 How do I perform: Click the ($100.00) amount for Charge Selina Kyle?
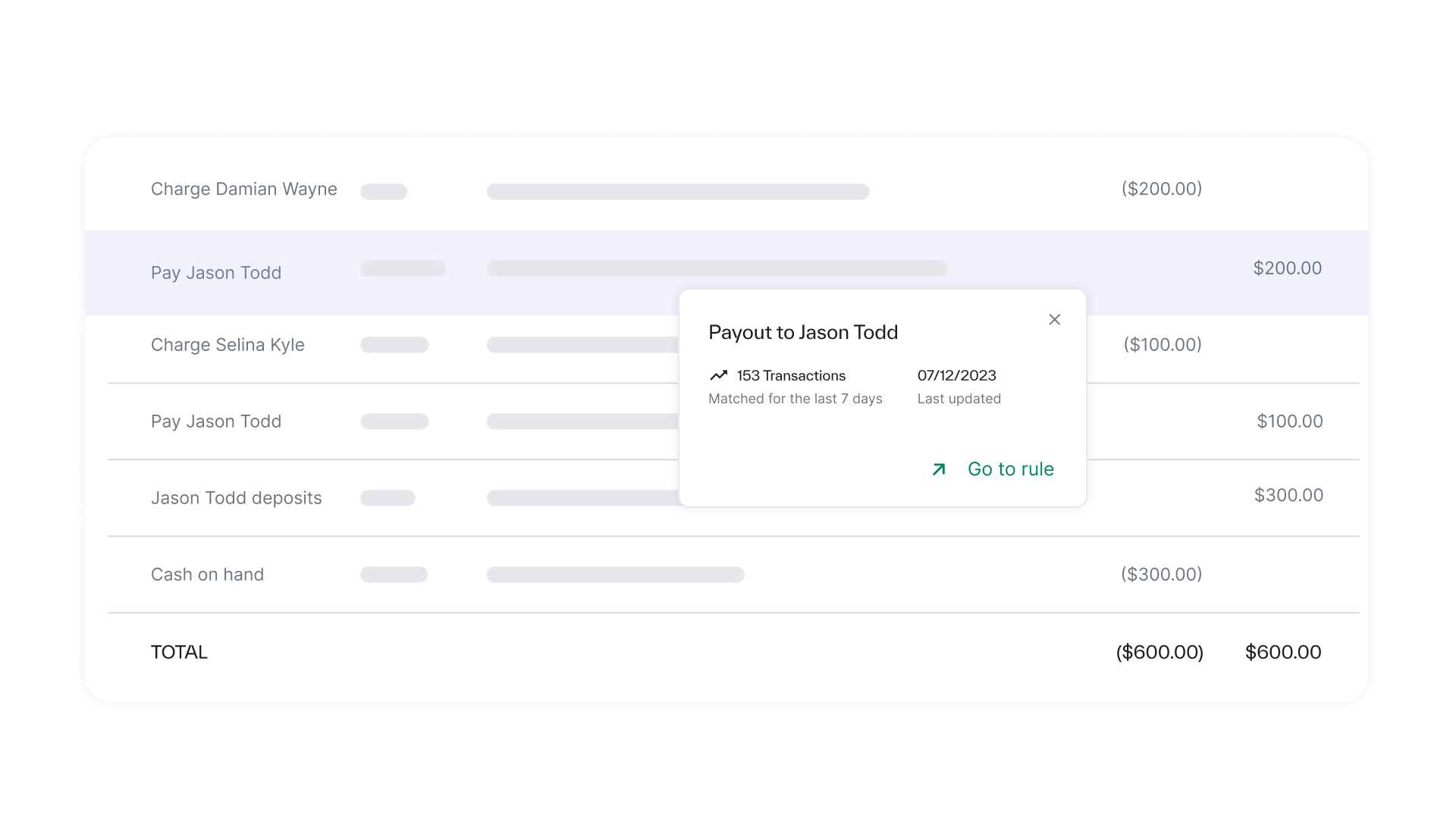(x=1162, y=345)
